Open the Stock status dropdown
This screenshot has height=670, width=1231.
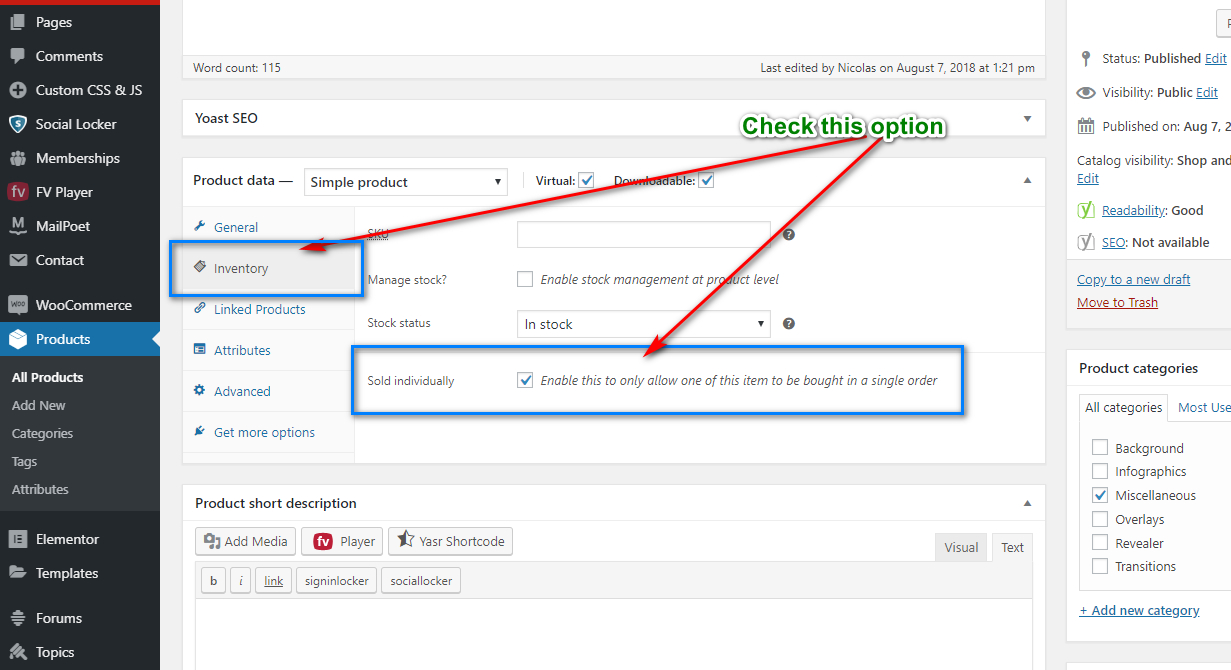coord(644,324)
